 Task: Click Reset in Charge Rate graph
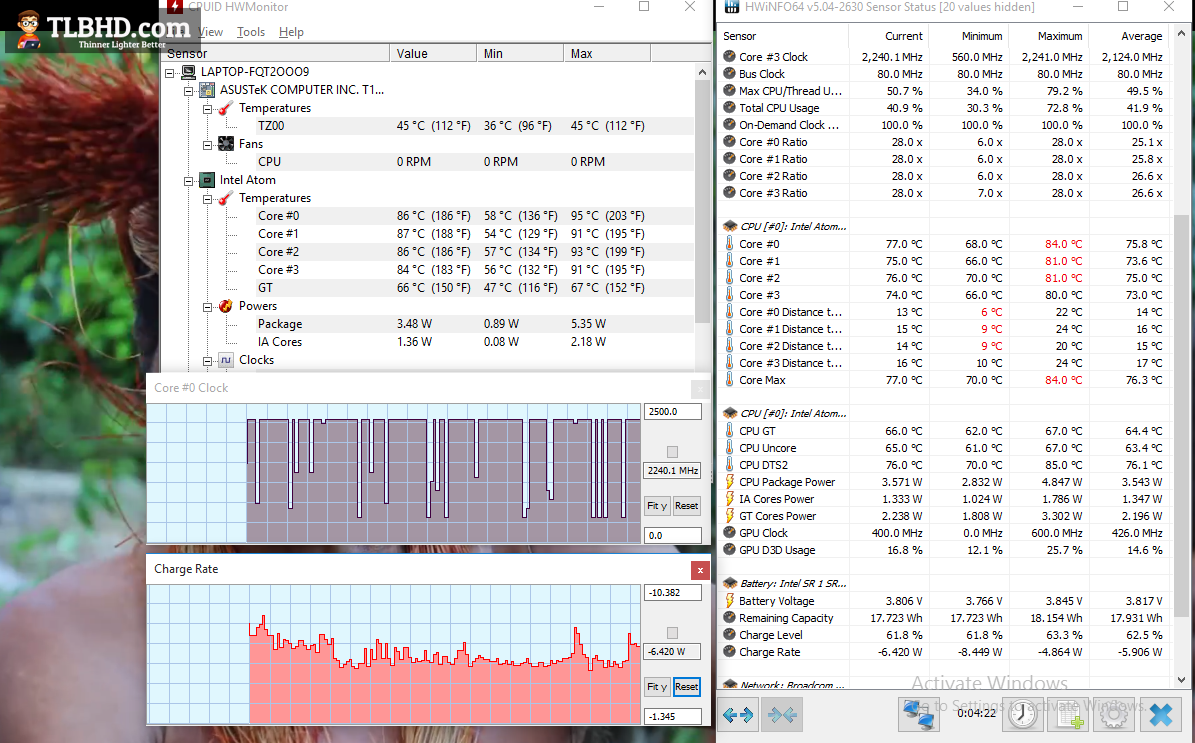[x=687, y=687]
